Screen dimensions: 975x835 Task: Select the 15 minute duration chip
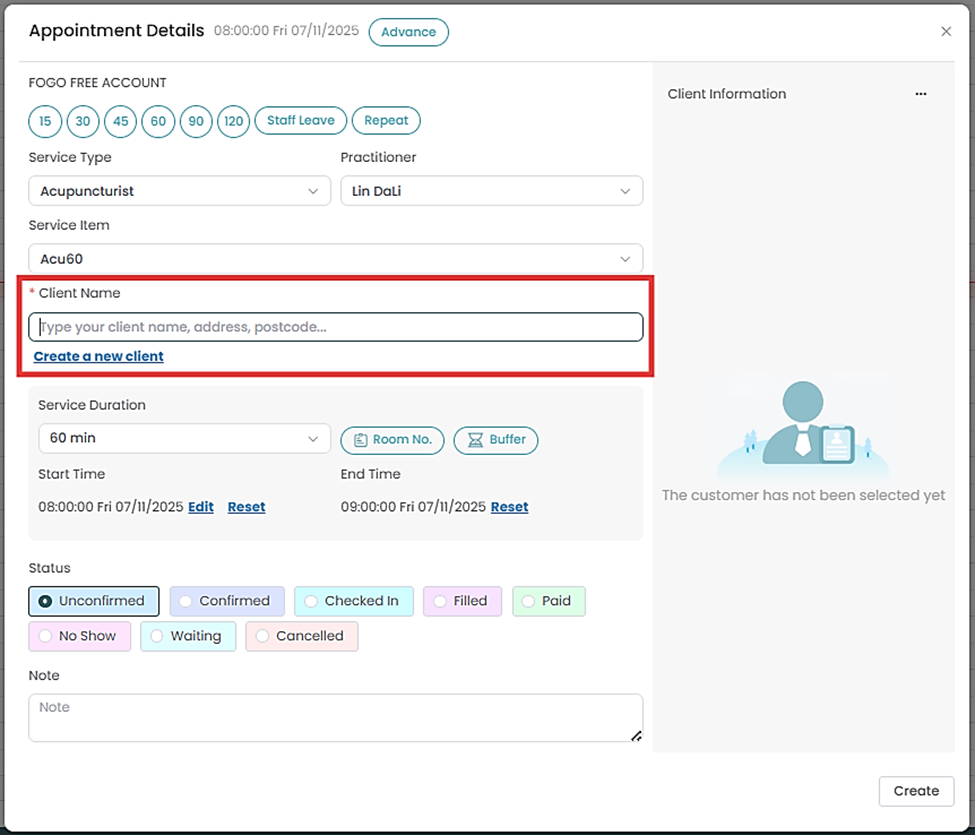click(x=45, y=121)
